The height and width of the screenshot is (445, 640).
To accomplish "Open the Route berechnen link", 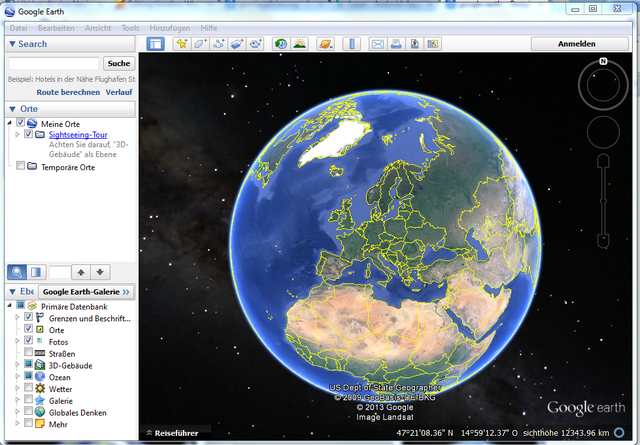I will click(x=68, y=92).
